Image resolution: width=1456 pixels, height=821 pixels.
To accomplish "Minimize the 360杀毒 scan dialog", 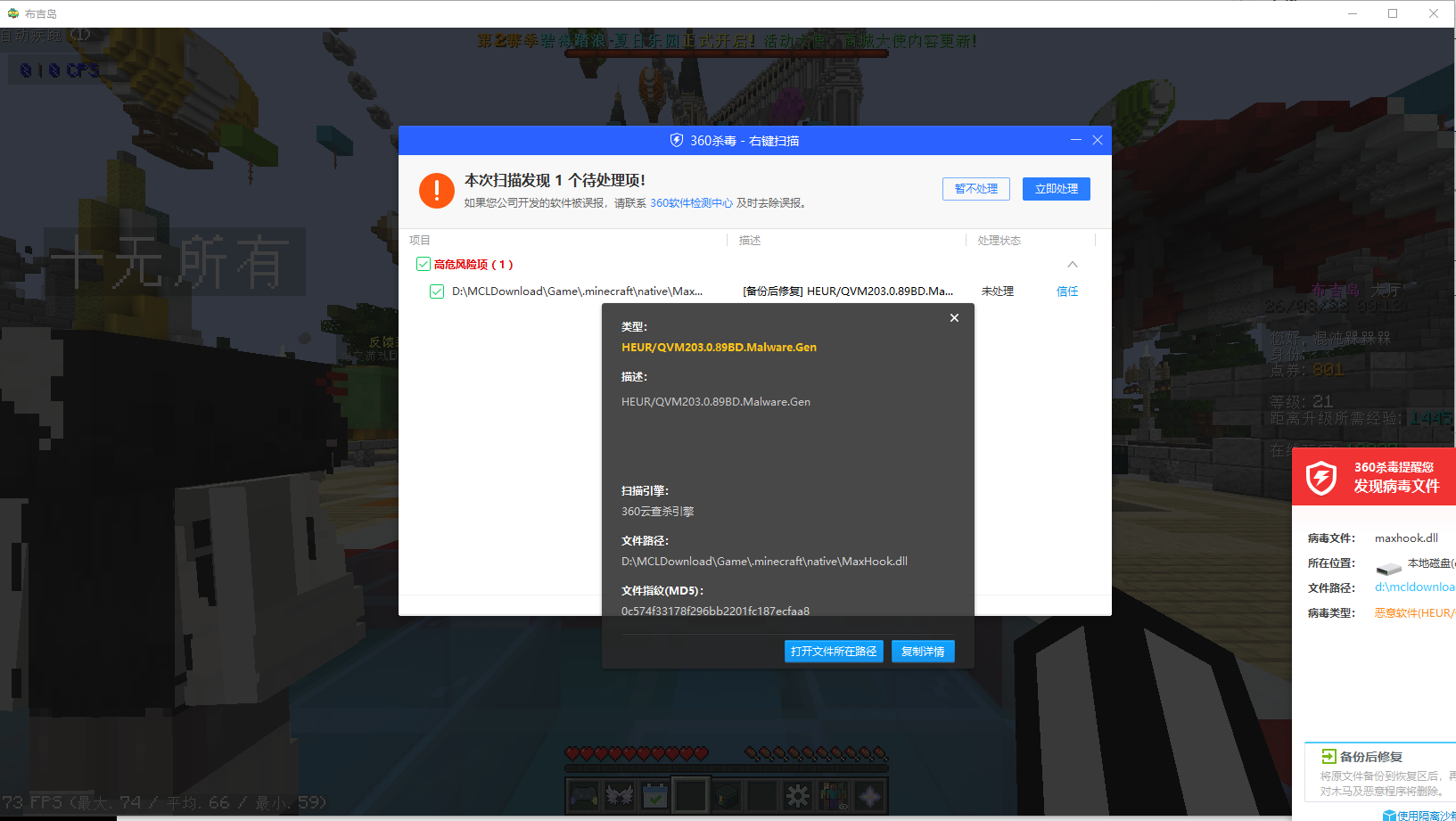I will point(1076,140).
